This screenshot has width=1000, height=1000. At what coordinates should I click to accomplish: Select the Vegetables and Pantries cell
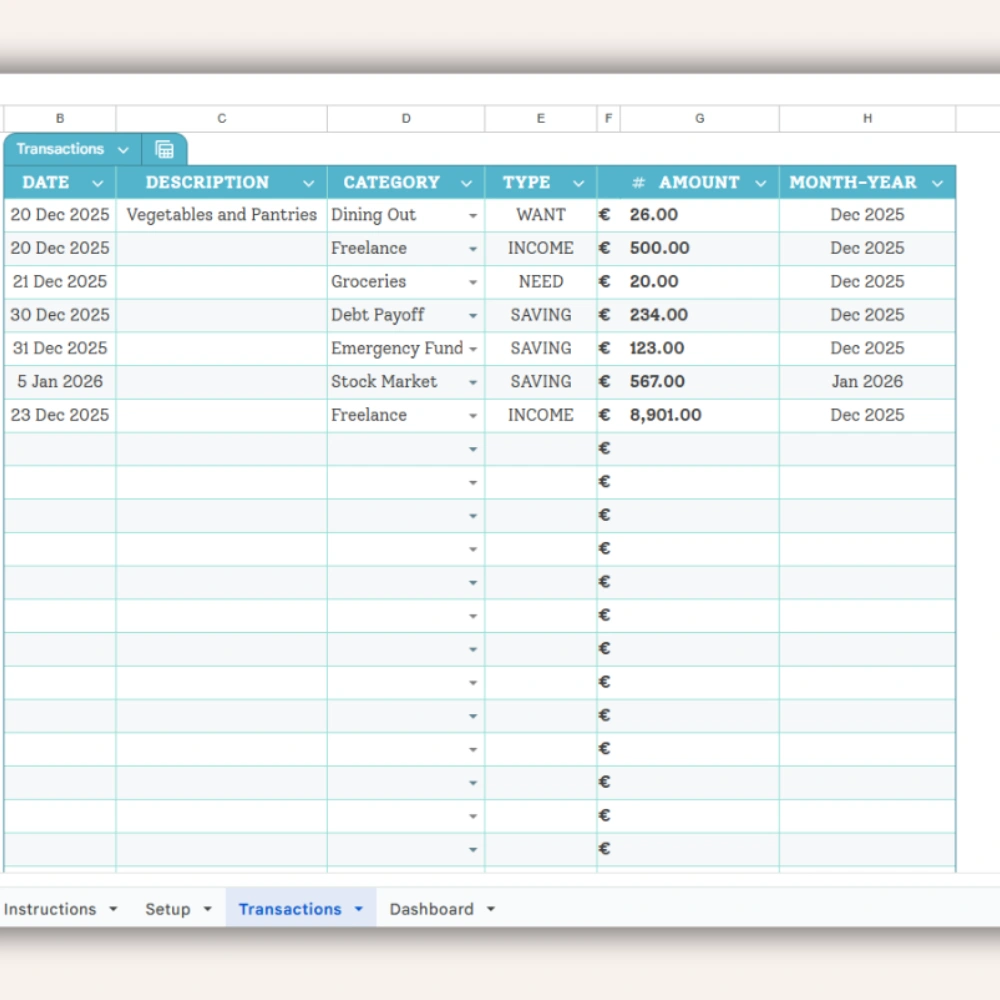coord(221,214)
